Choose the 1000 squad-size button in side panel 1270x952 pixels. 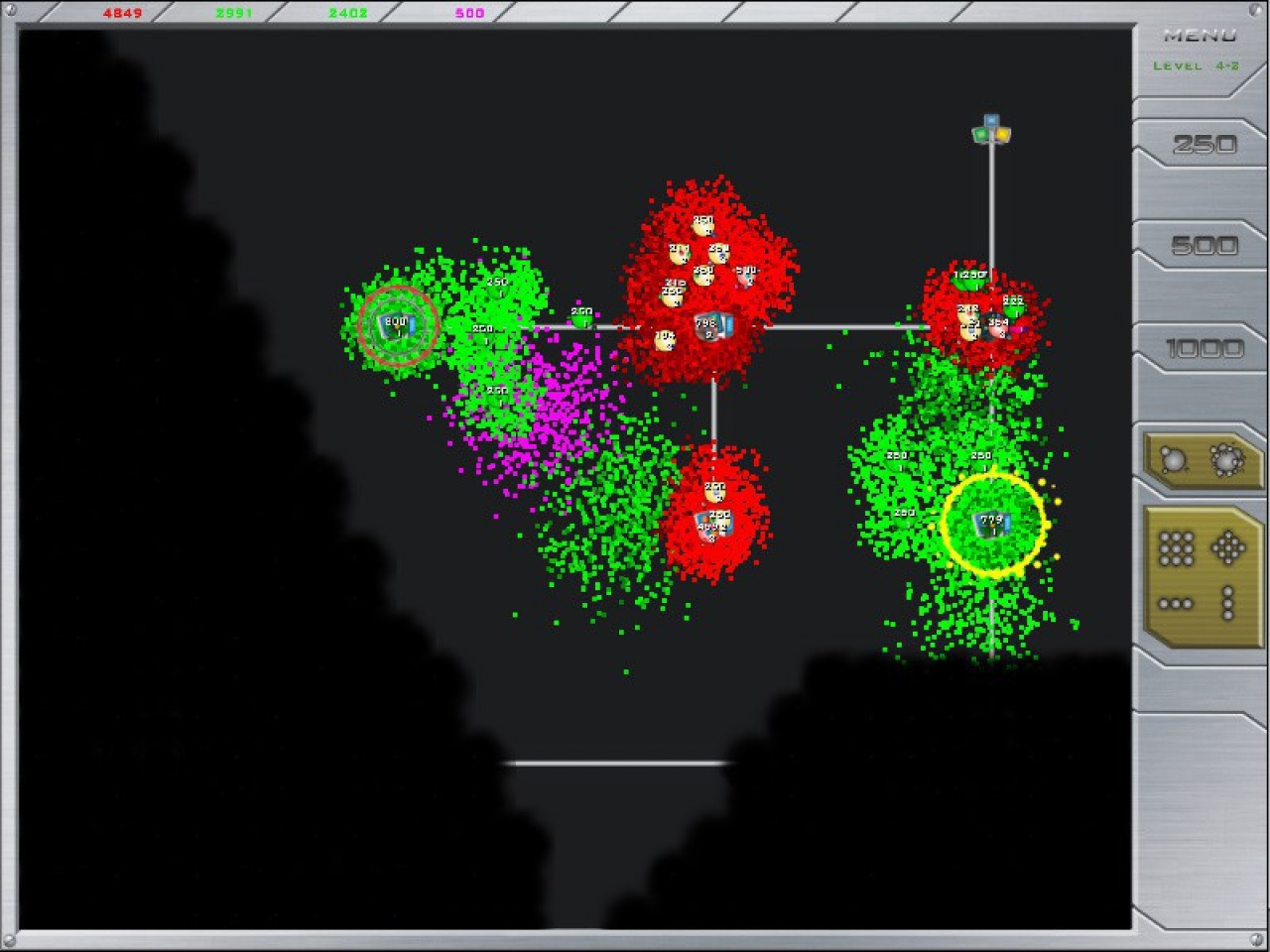(x=1204, y=349)
